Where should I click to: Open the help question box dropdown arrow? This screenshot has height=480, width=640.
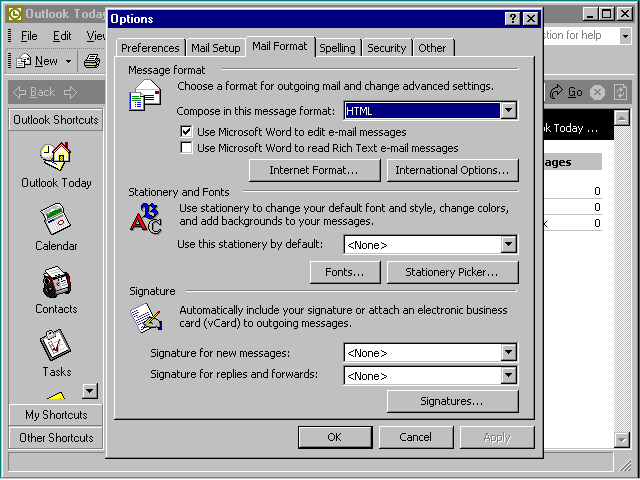tap(625, 36)
